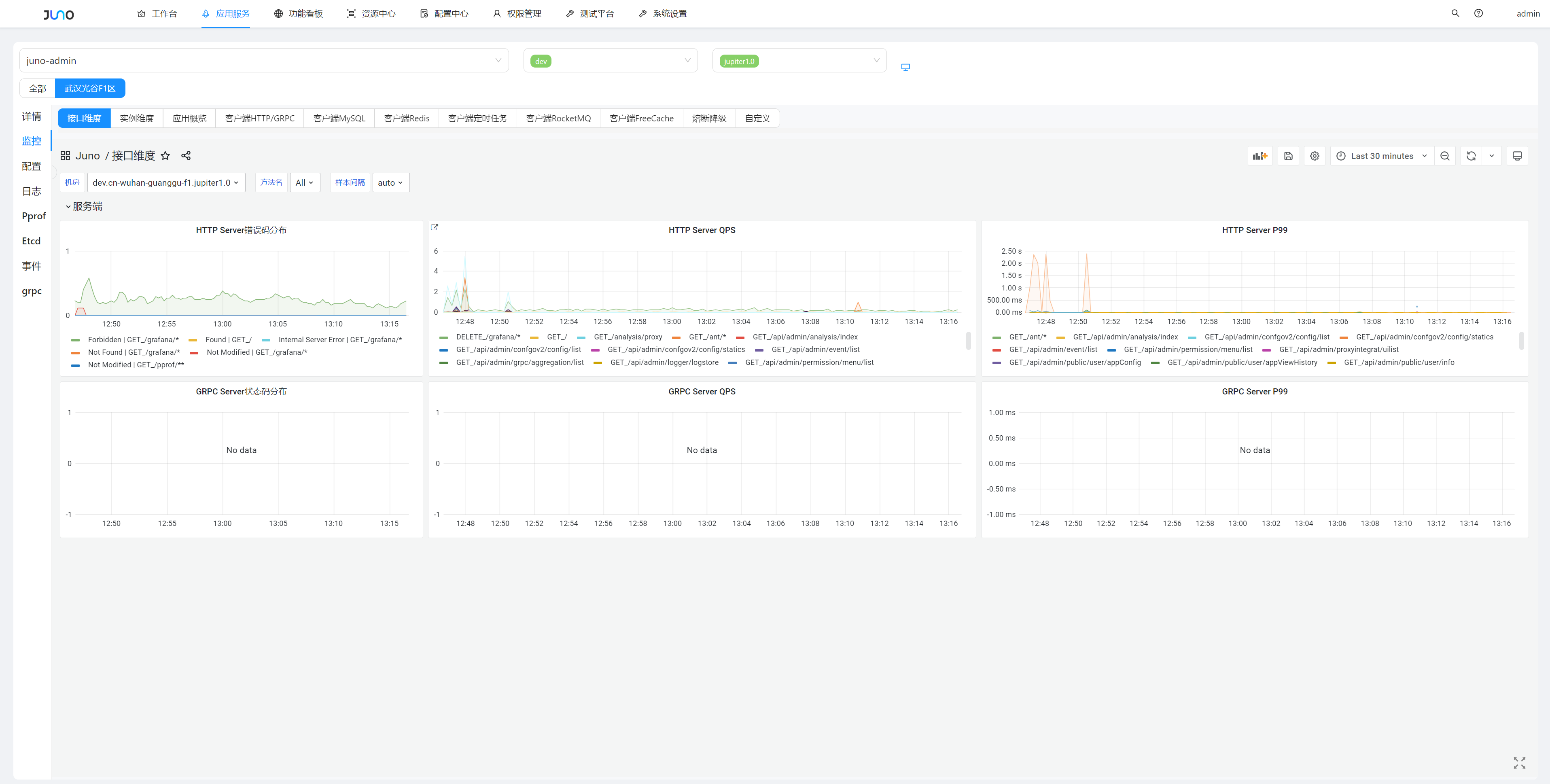Viewport: 1550px width, 784px height.
Task: Zoom out the time range
Action: [x=1445, y=156]
